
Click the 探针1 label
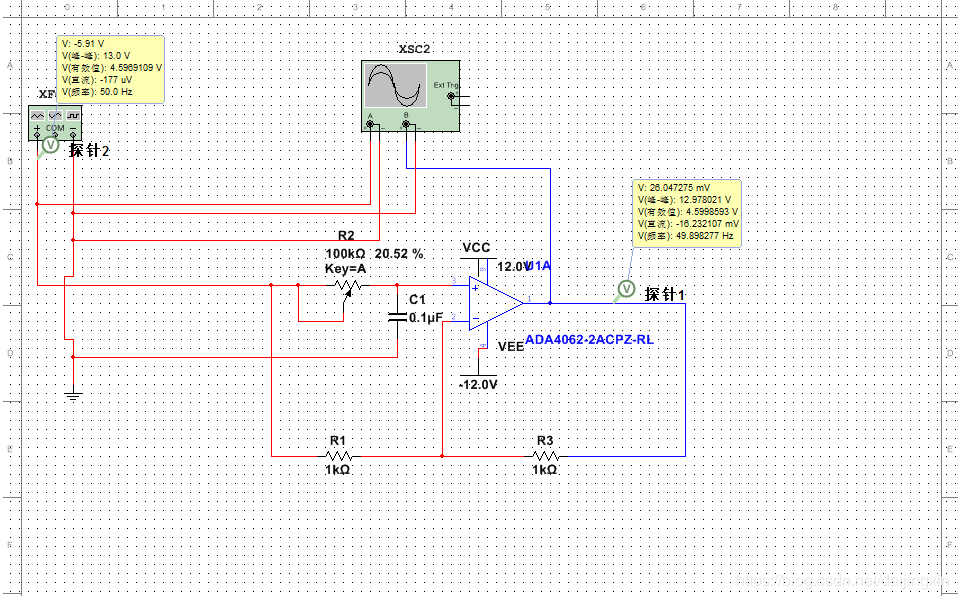[x=665, y=295]
